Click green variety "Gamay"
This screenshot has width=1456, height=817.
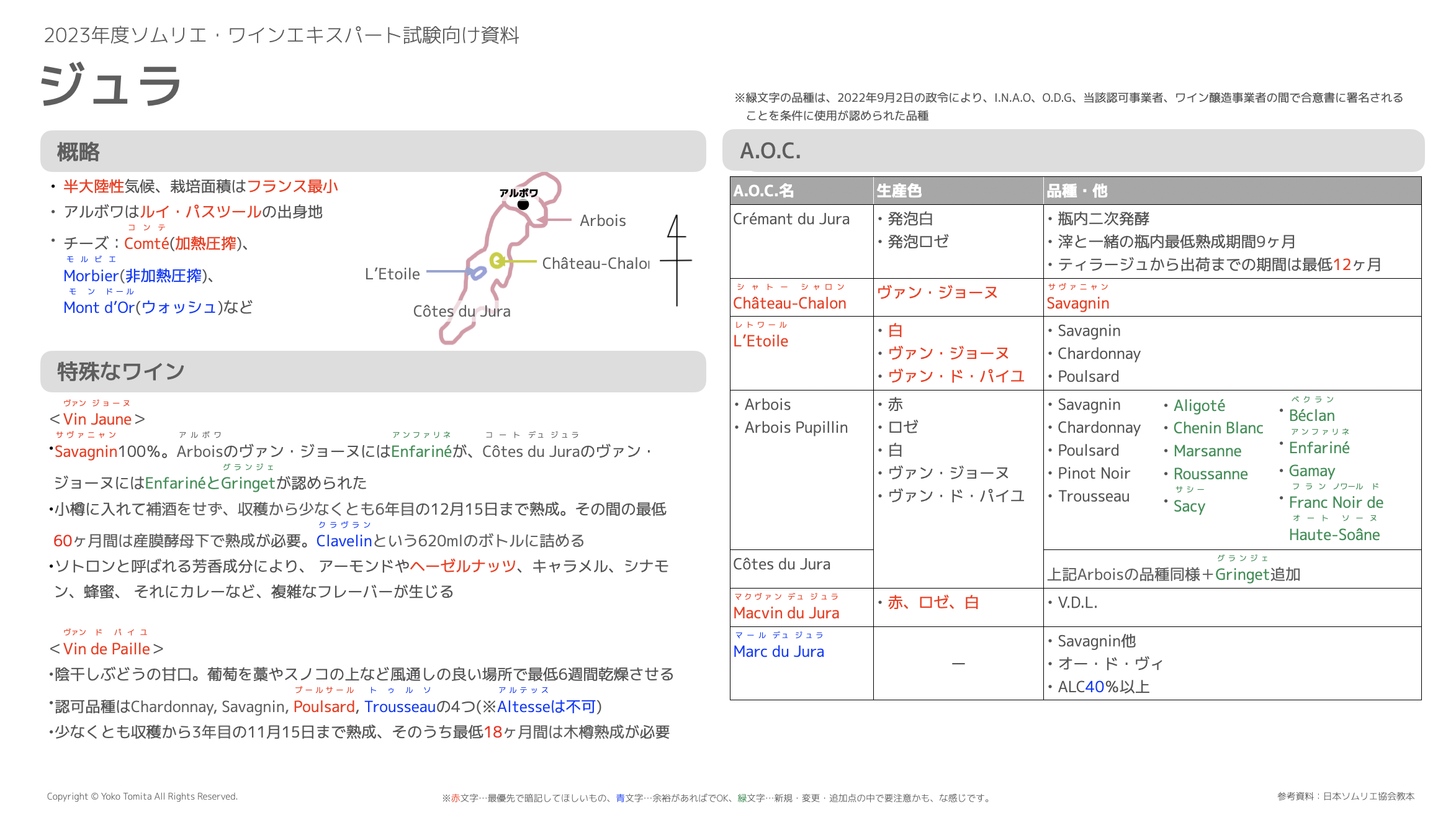point(1311,471)
